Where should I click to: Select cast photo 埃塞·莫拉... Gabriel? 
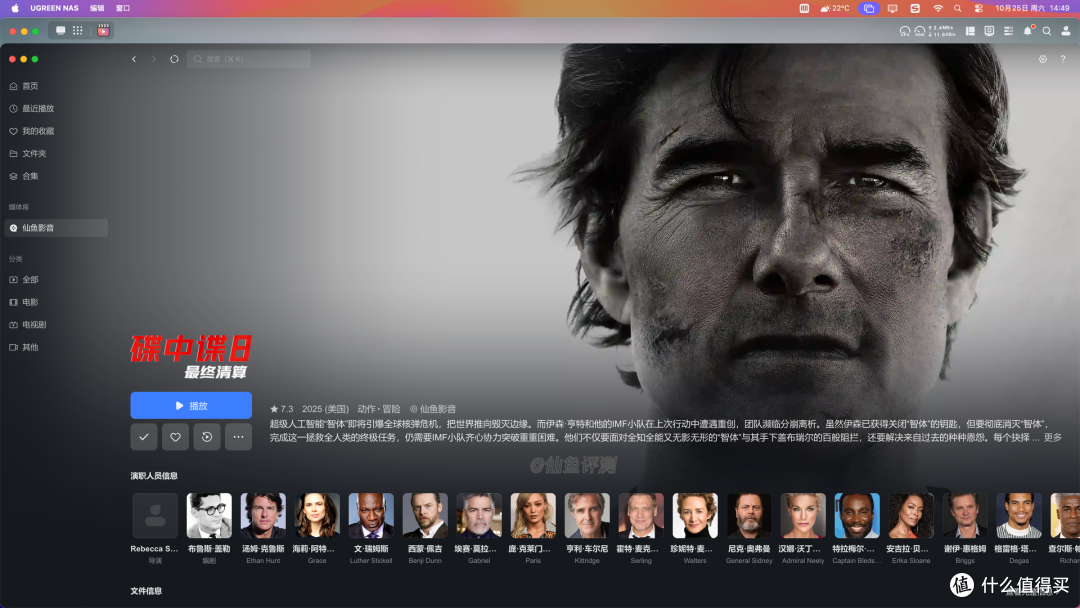pos(479,515)
